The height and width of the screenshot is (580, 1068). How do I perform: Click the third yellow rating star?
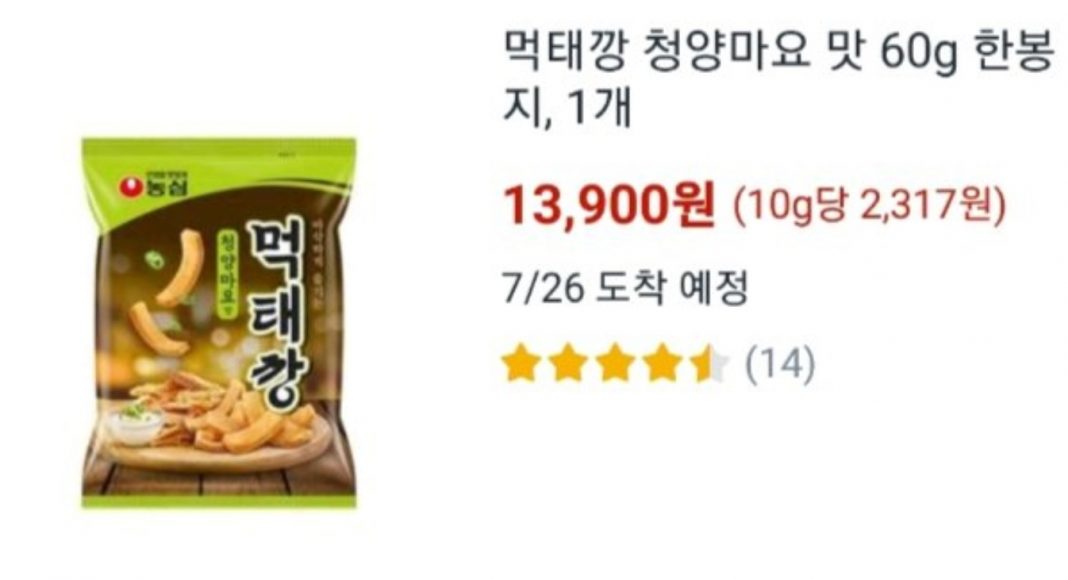tap(616, 363)
